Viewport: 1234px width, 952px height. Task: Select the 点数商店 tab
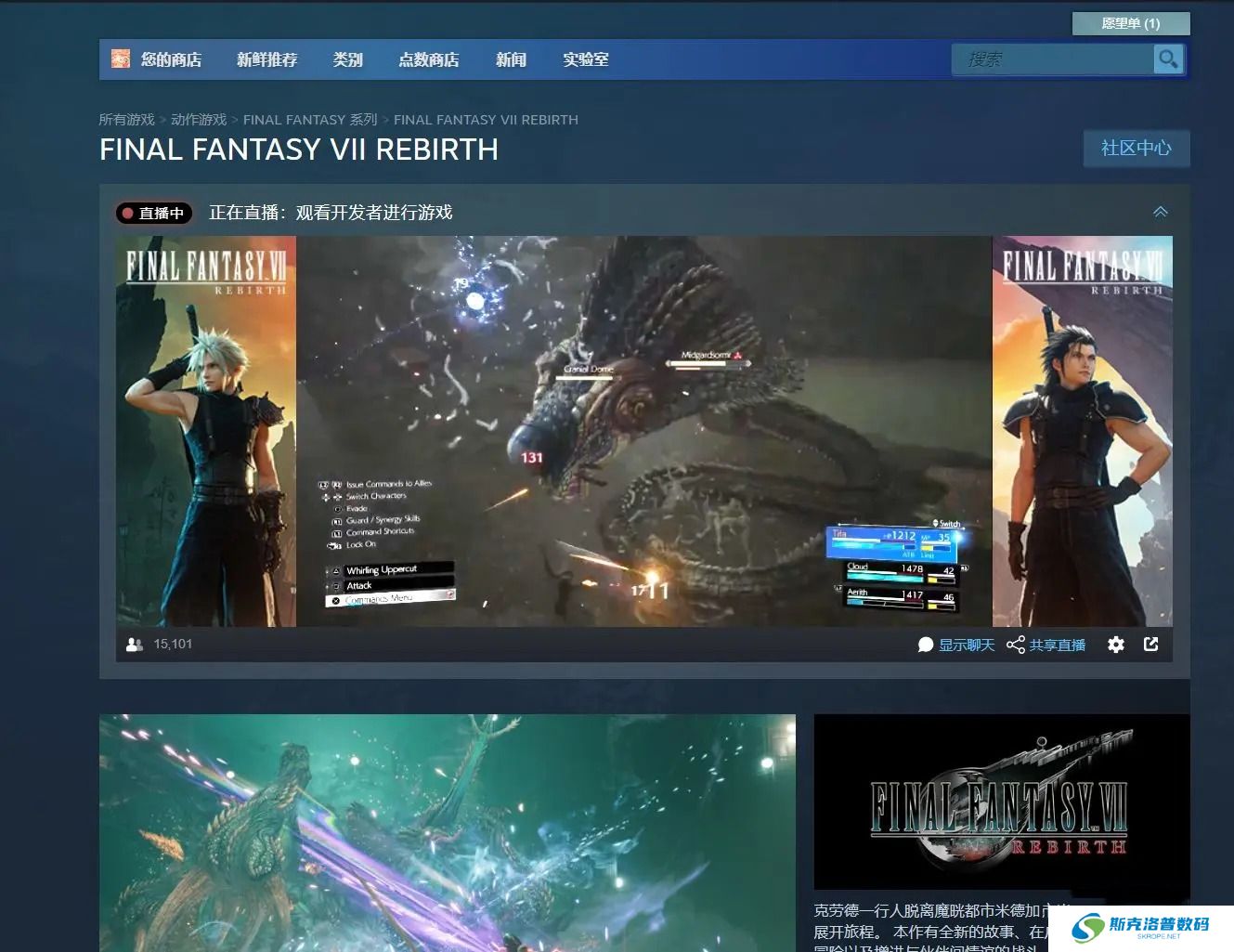pos(428,59)
